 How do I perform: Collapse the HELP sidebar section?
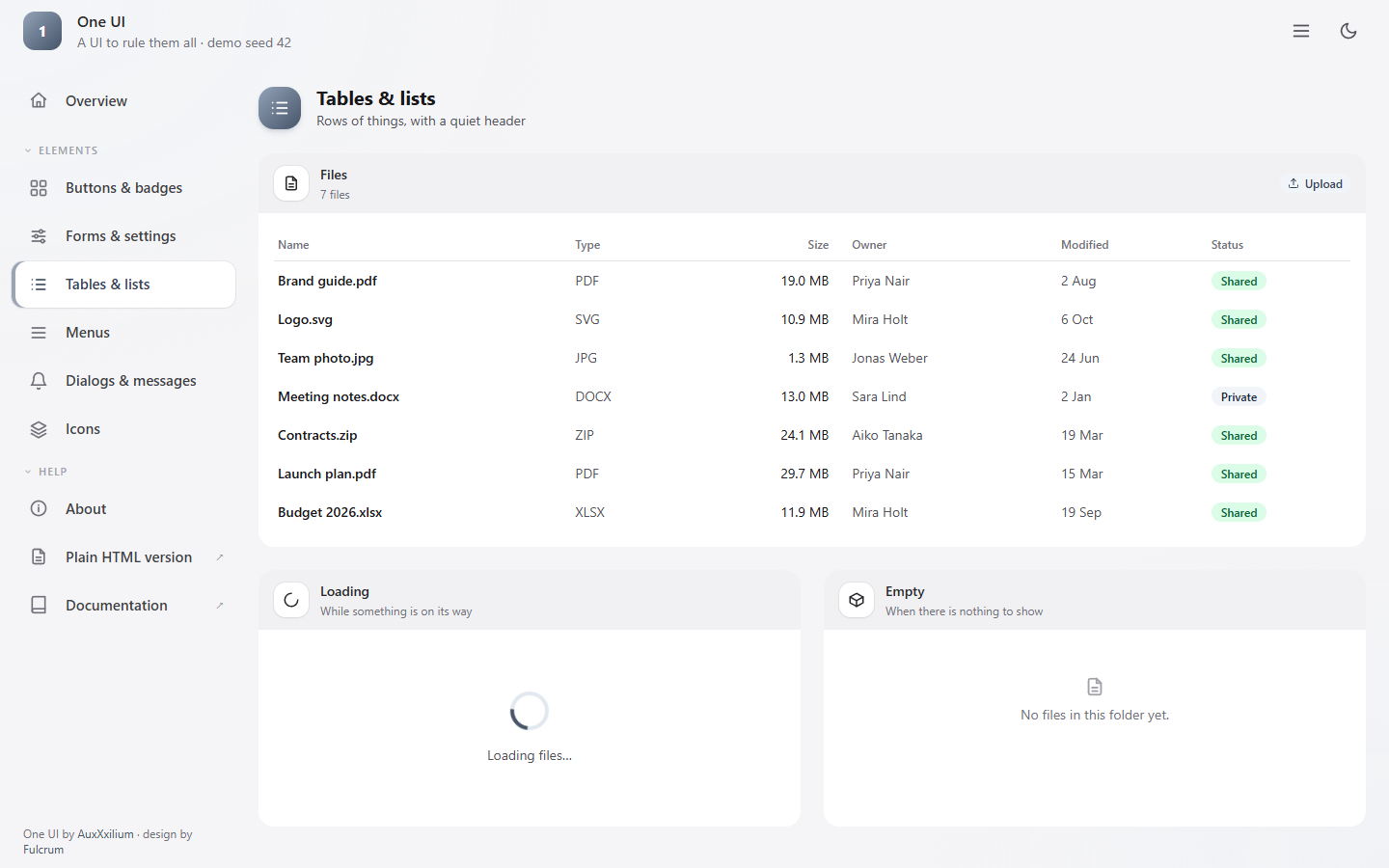tap(45, 472)
